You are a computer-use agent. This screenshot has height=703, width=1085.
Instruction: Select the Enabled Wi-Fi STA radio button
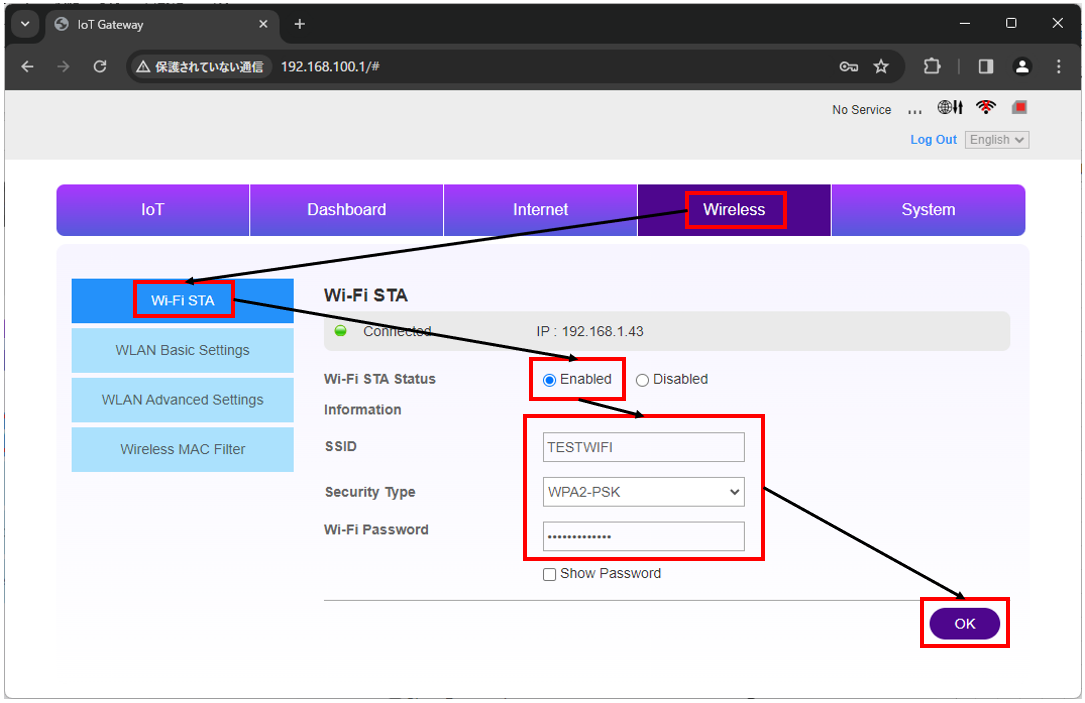549,380
